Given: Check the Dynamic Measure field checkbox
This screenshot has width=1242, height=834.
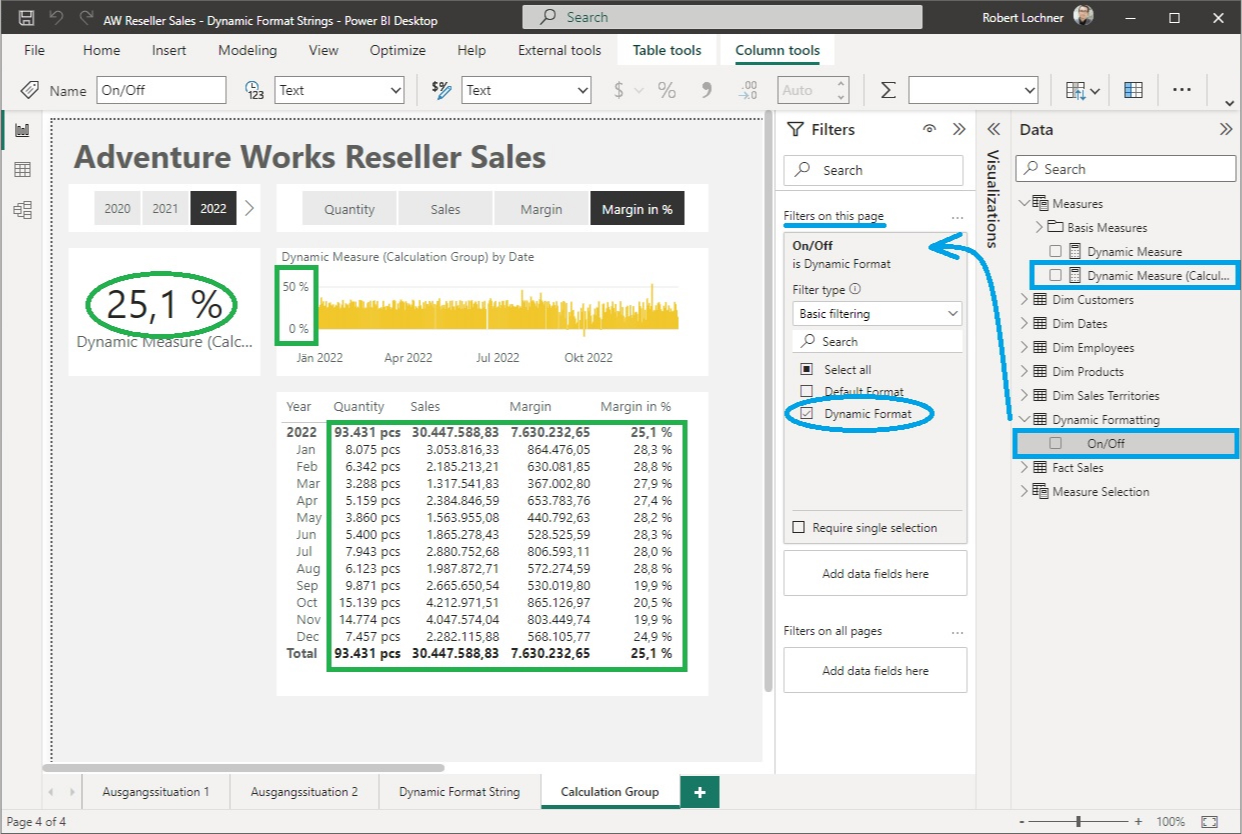Looking at the screenshot, I should click(x=1055, y=251).
